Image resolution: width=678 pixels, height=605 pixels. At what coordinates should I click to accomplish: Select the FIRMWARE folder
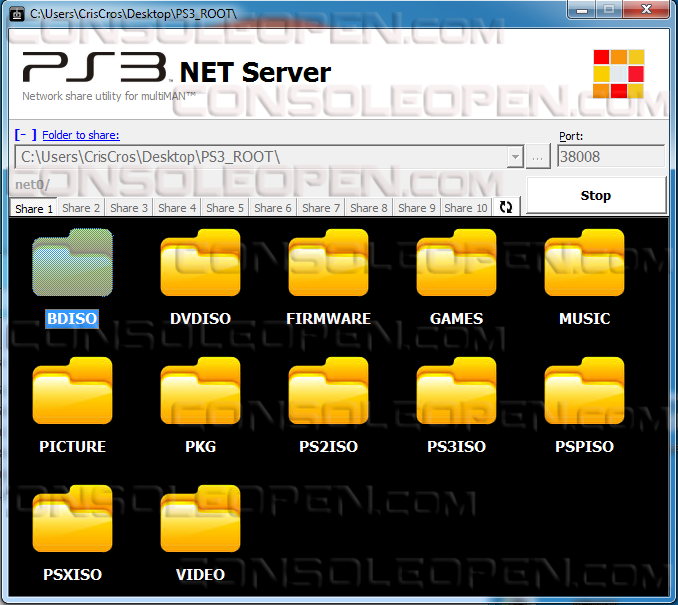[x=328, y=262]
